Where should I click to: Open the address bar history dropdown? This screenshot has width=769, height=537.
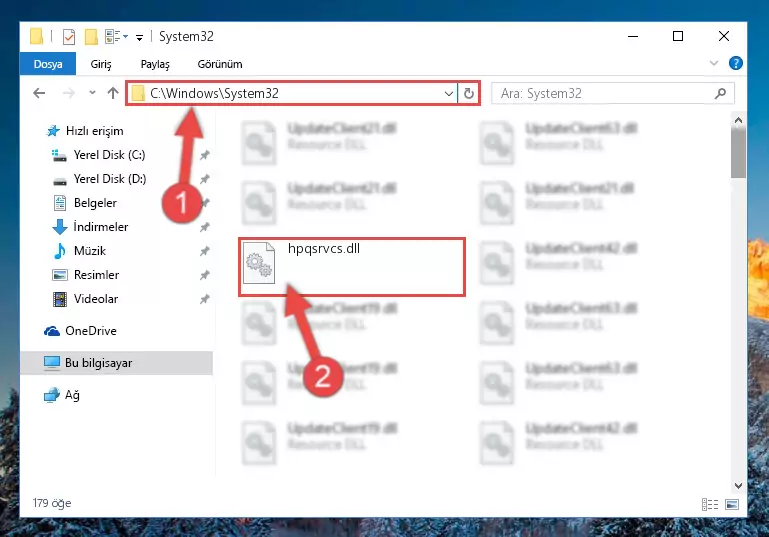pyautogui.click(x=448, y=93)
